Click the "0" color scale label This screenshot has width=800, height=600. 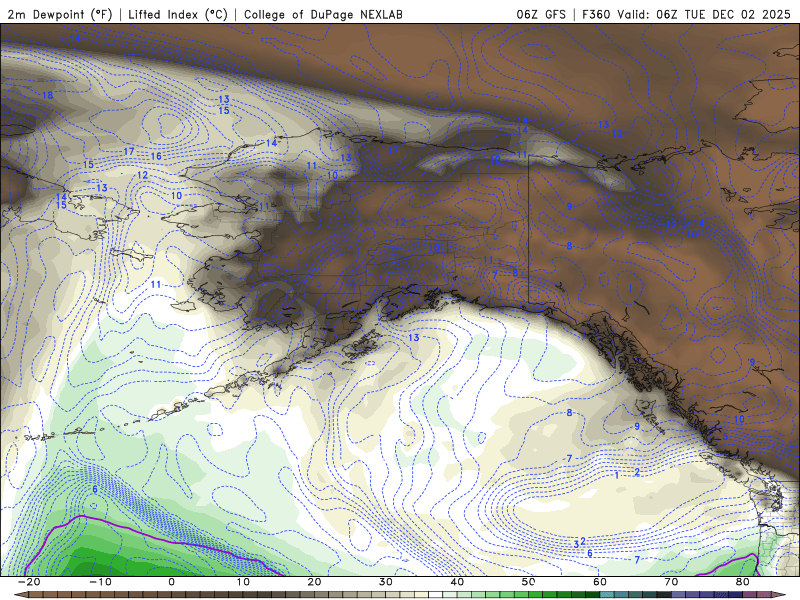(171, 582)
